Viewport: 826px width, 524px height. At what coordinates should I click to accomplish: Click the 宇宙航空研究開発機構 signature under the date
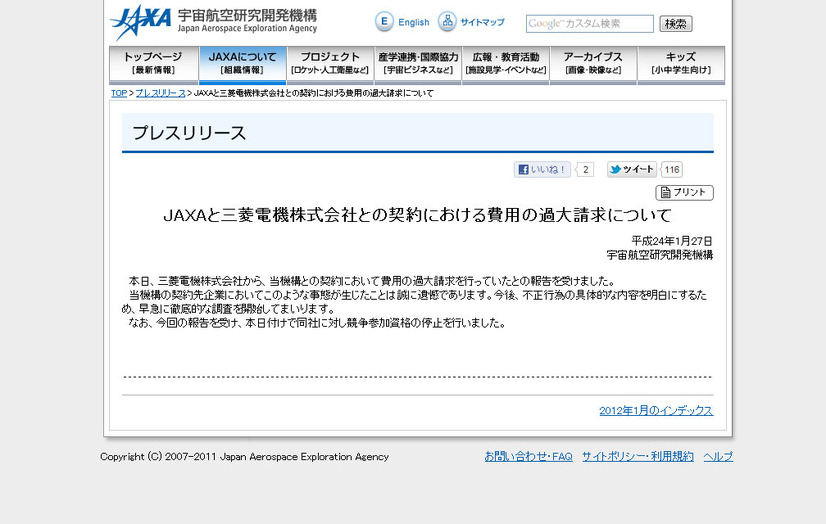tap(660, 255)
